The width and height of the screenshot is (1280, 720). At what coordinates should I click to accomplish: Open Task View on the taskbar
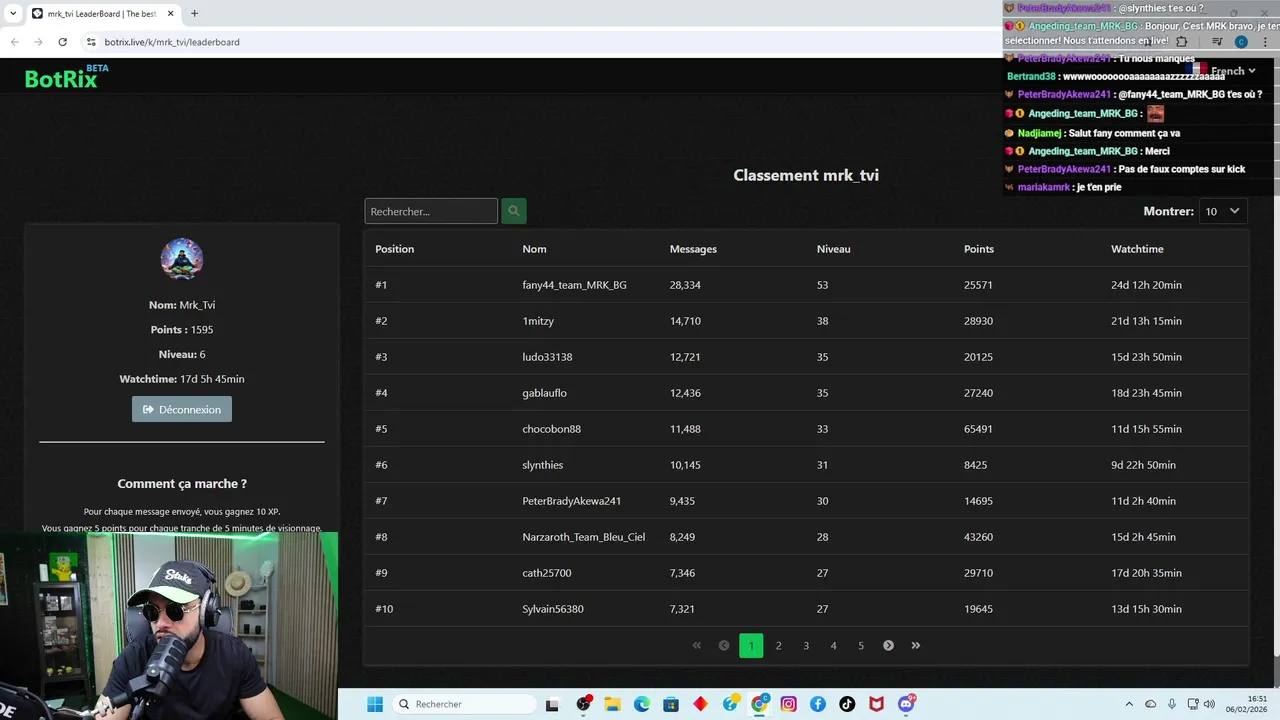pos(552,704)
